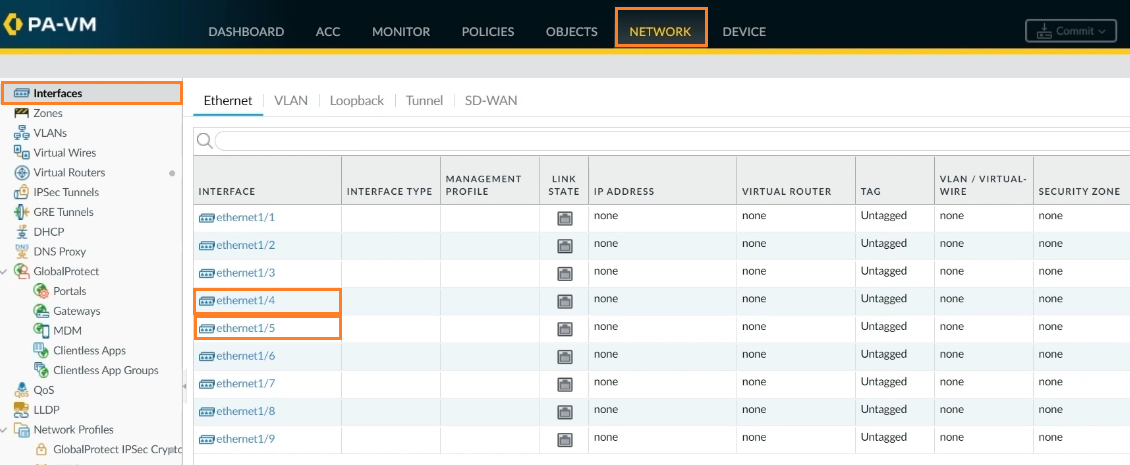Click the Gateways icon

click(x=41, y=311)
